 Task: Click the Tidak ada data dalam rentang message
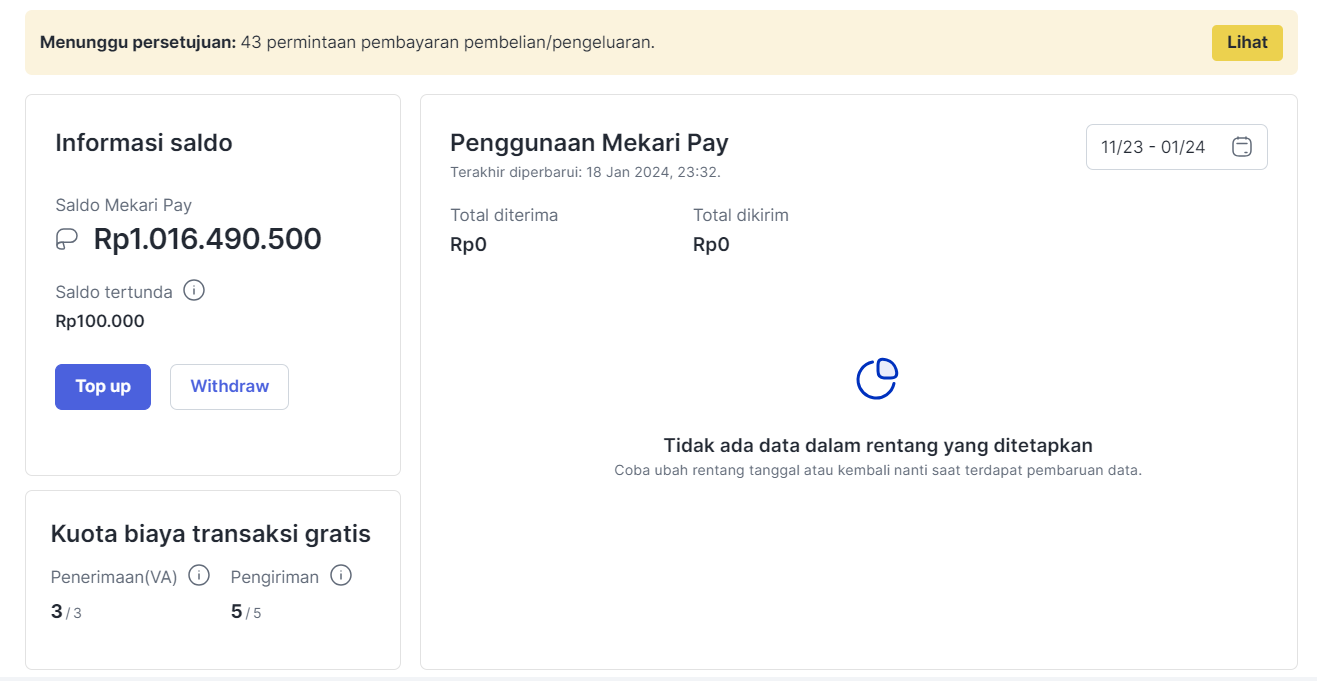pyautogui.click(x=878, y=445)
